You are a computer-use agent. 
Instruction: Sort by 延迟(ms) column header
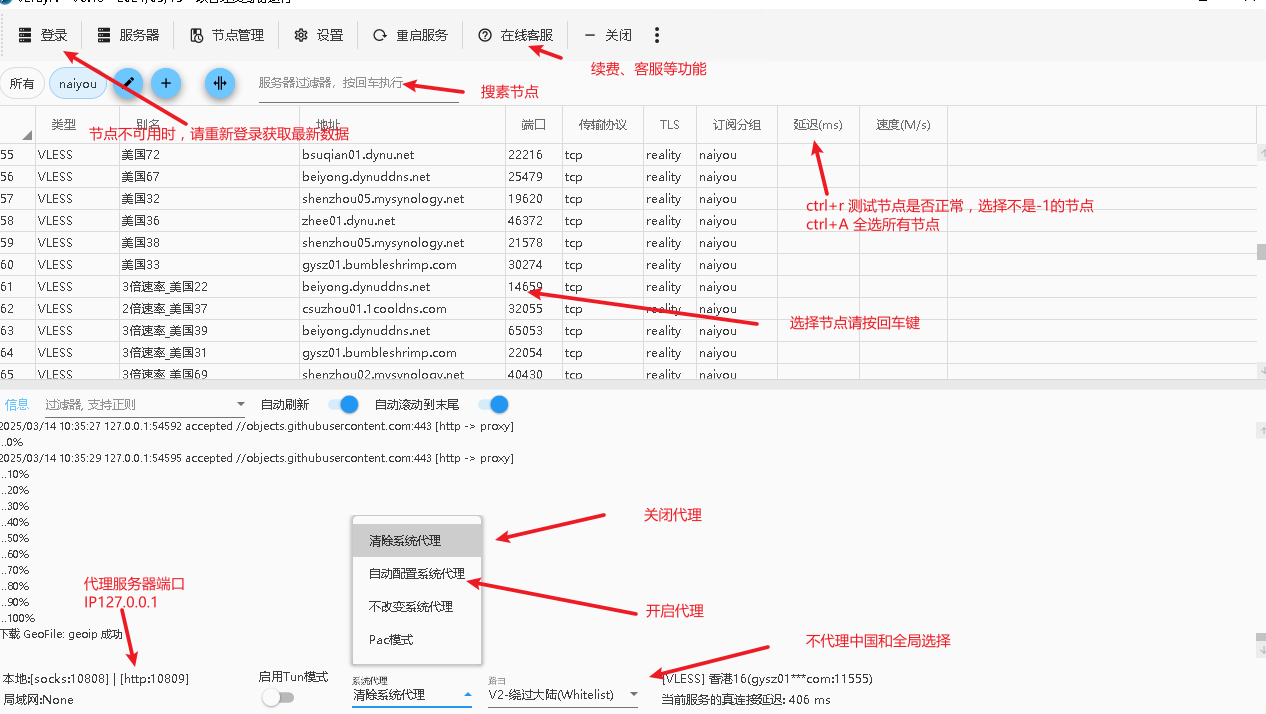(x=817, y=125)
